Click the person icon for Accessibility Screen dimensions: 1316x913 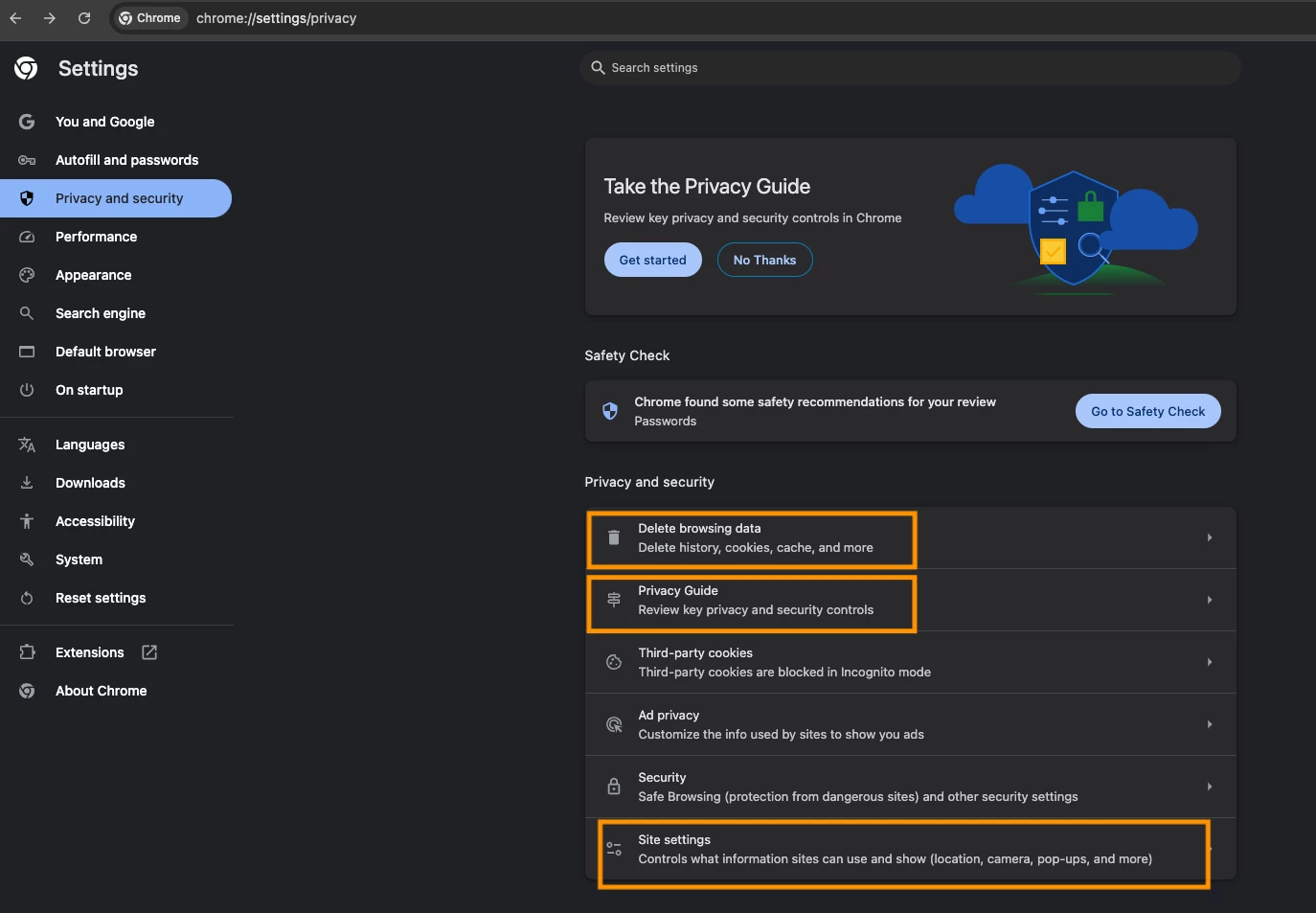click(x=27, y=521)
